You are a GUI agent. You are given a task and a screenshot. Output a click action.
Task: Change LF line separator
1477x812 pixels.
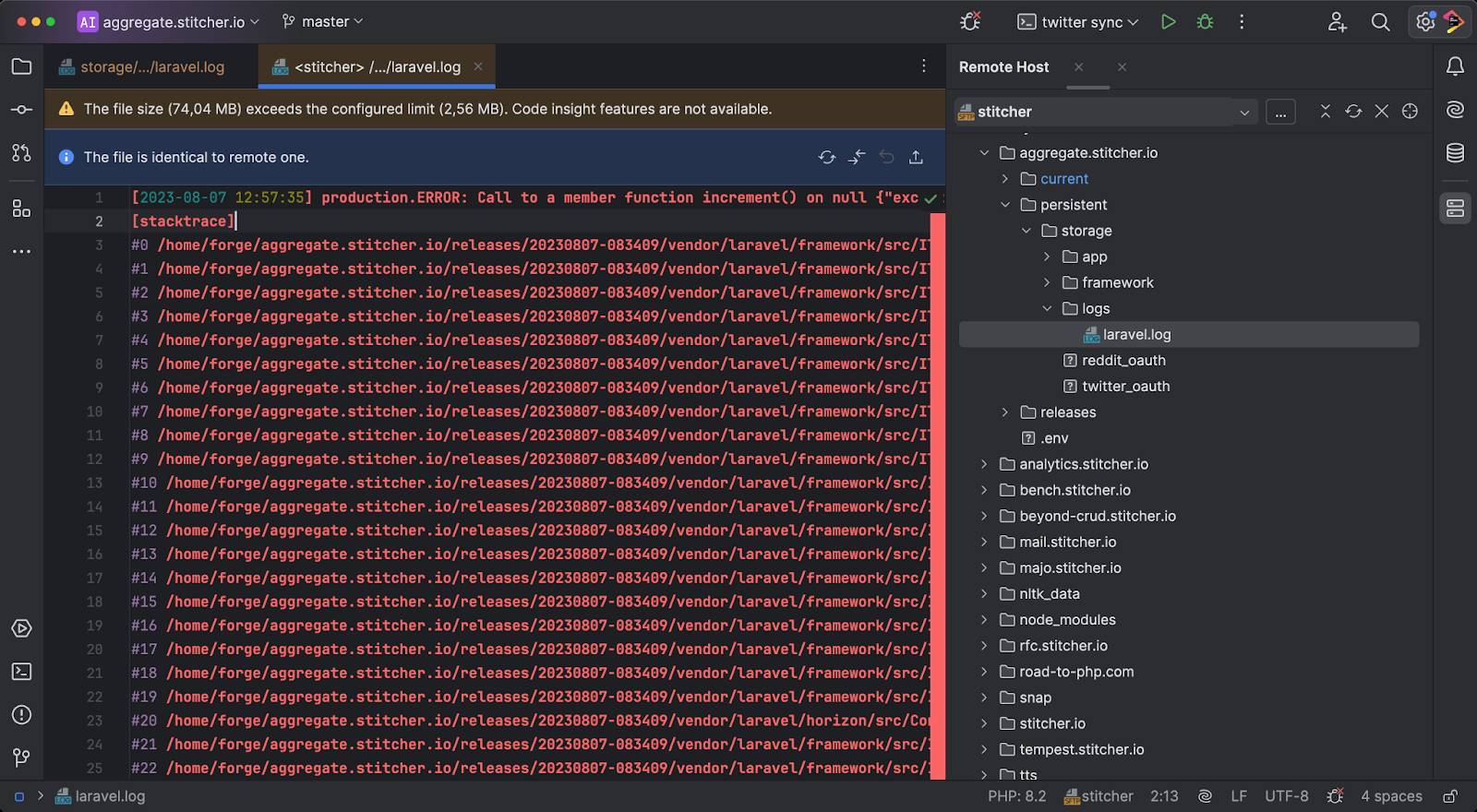point(1239,796)
